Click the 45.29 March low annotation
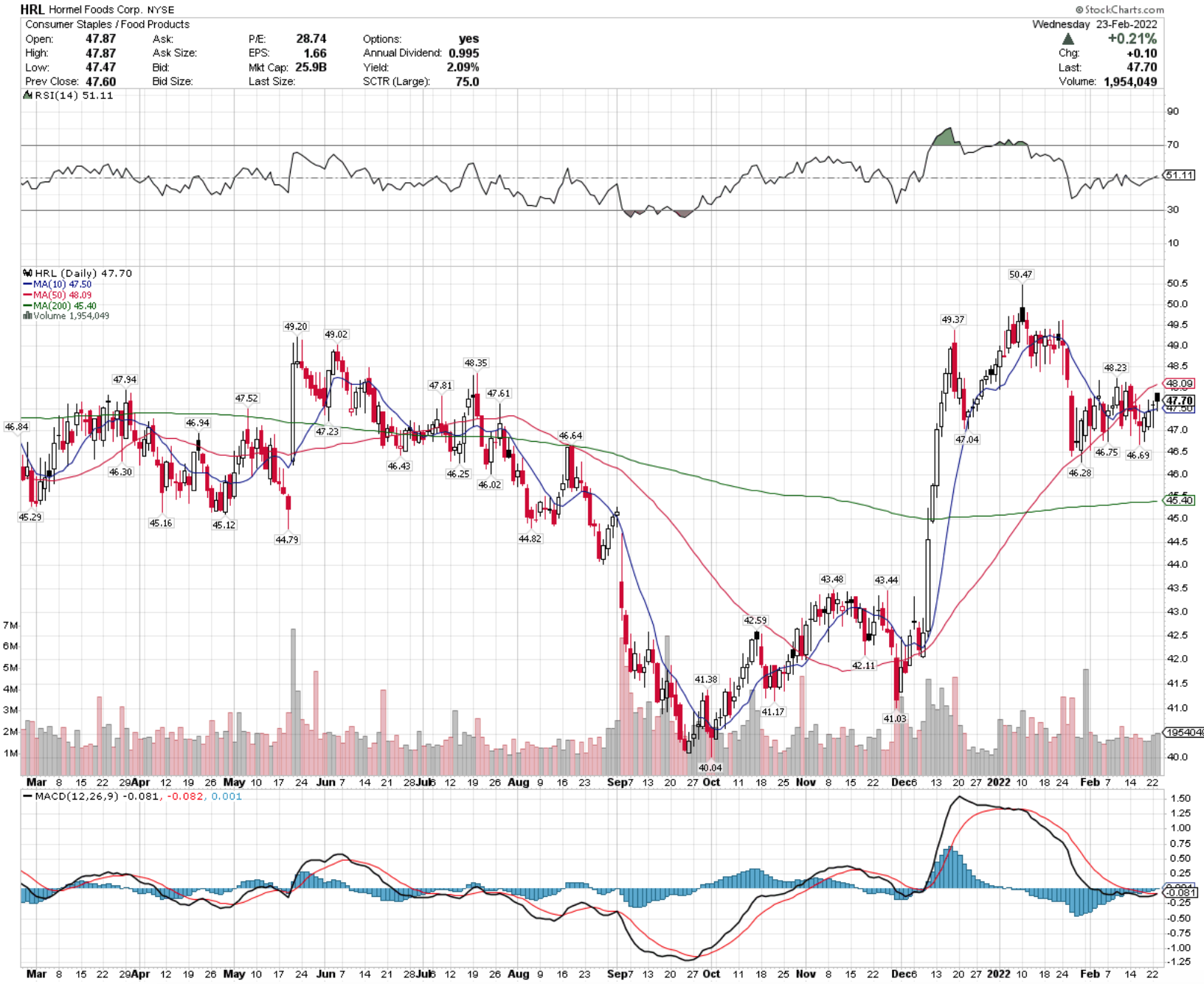This screenshot has height=984, width=1204. point(30,517)
